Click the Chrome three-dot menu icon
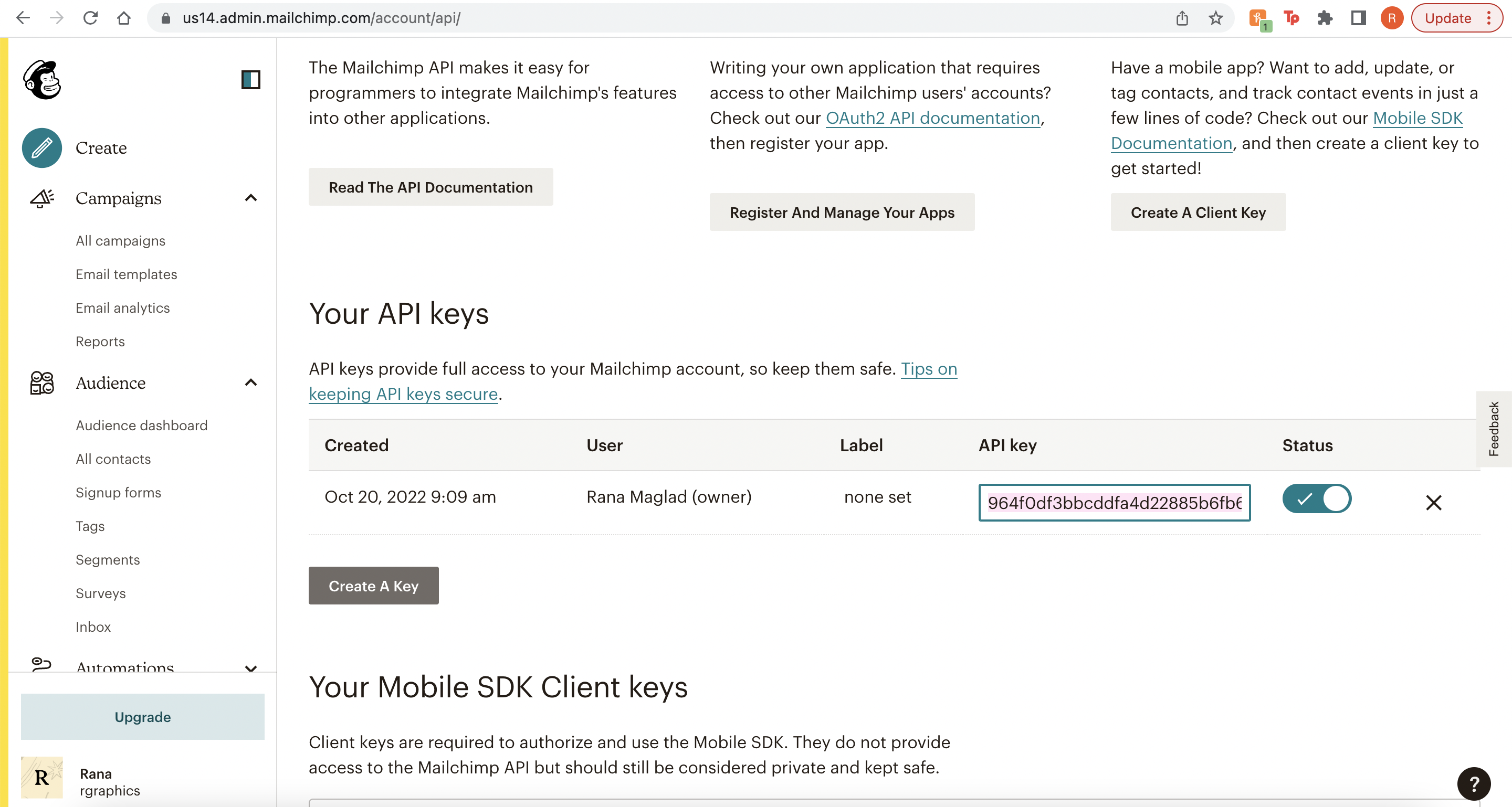Image resolution: width=1512 pixels, height=807 pixels. tap(1489, 18)
